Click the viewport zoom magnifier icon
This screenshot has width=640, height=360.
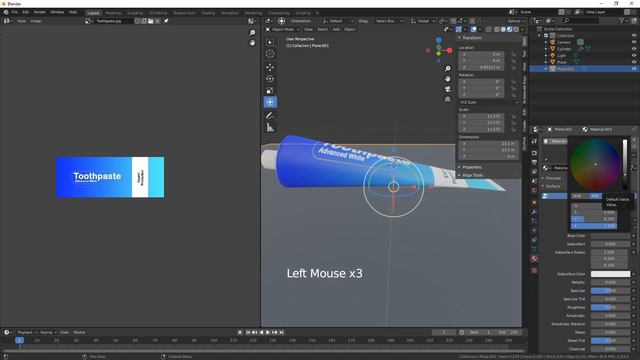click(448, 69)
